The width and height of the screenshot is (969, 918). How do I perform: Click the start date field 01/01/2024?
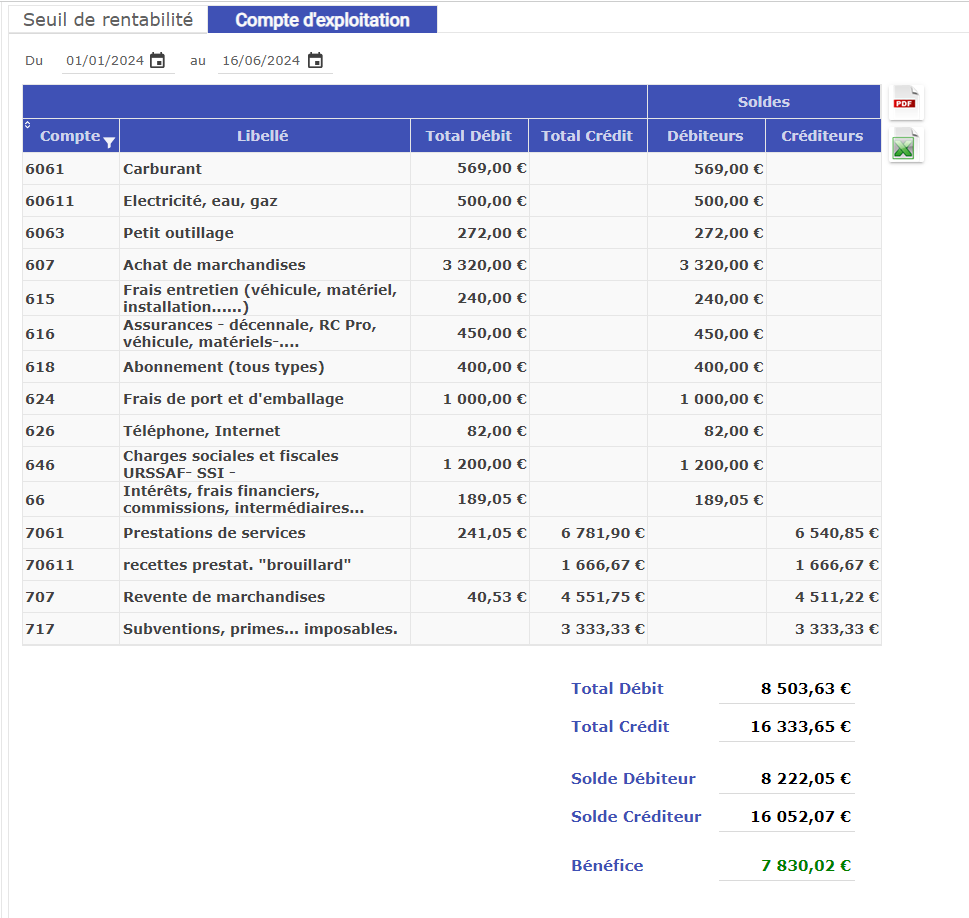105,61
